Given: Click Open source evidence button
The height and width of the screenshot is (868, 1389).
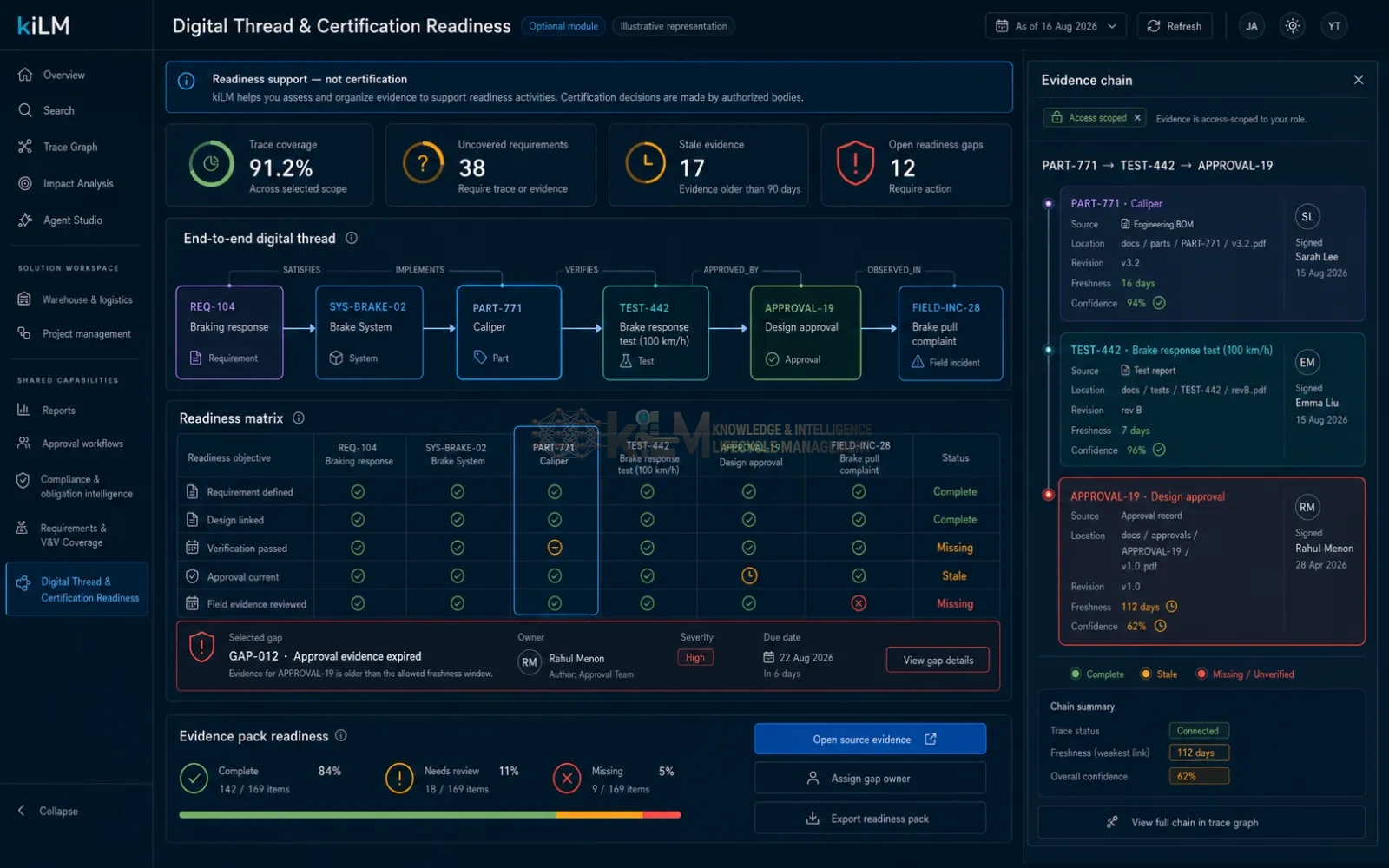Looking at the screenshot, I should [870, 739].
